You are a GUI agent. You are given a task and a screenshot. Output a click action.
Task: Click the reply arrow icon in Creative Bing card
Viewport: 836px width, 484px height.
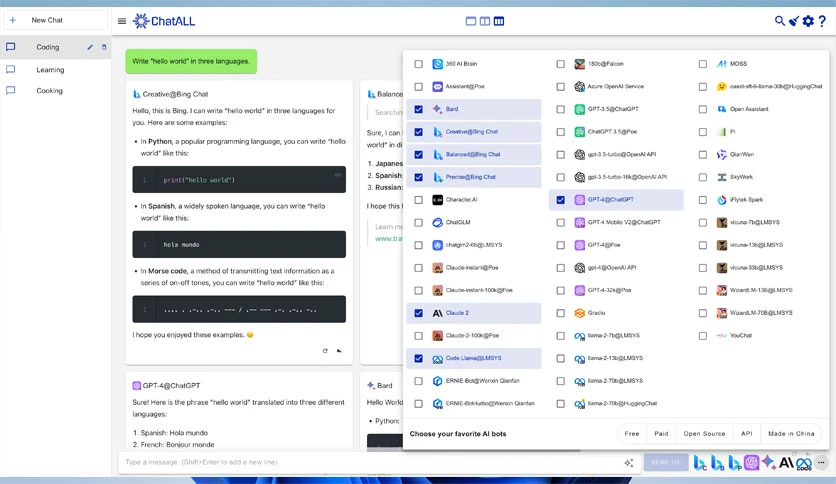339,351
